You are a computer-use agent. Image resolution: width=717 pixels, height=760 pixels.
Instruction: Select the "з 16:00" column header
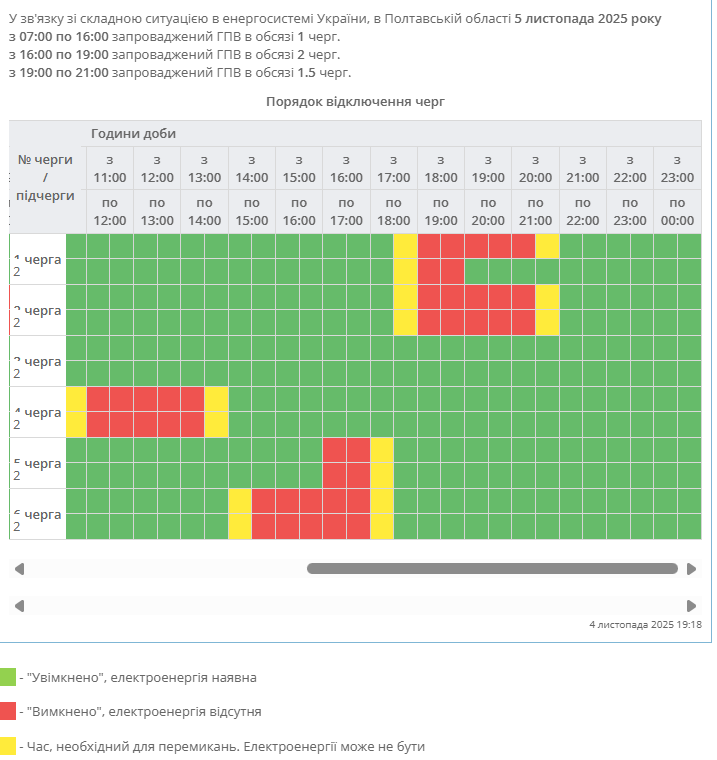[x=346, y=169]
